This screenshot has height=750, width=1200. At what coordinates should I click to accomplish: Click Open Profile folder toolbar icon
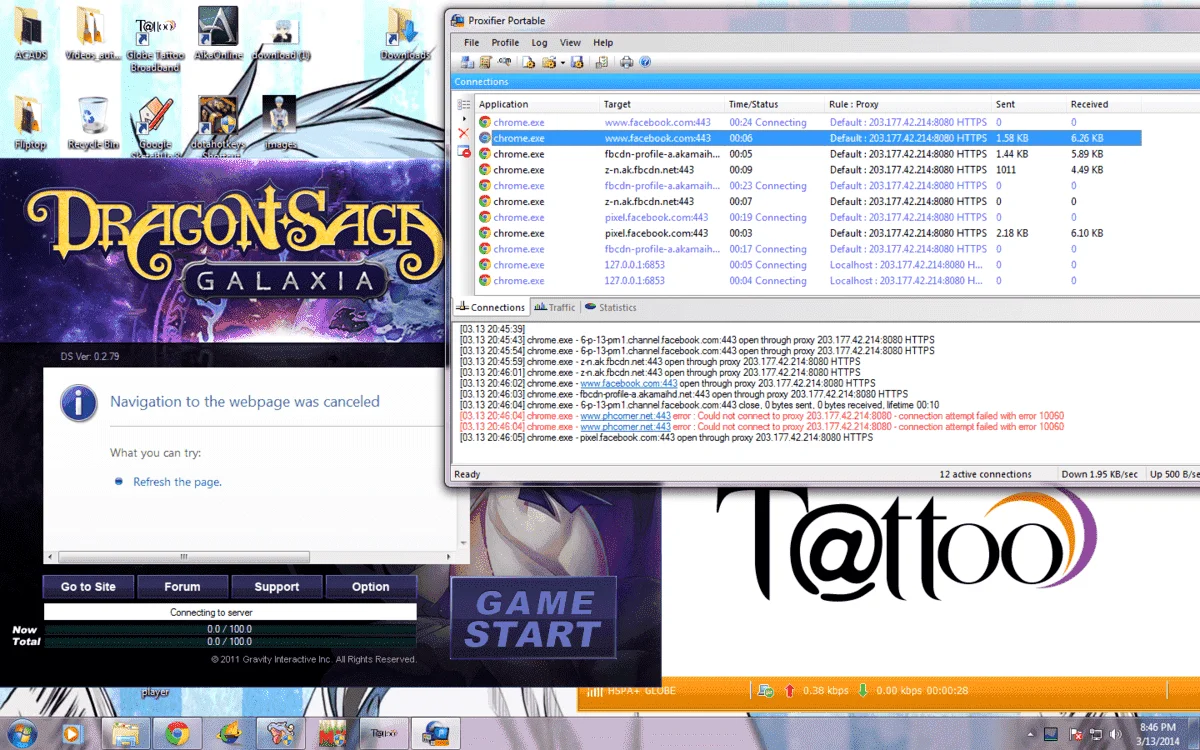click(x=549, y=62)
